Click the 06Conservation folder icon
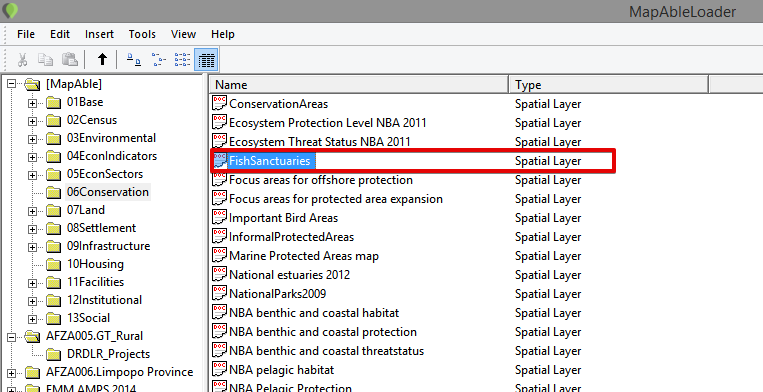This screenshot has width=763, height=392. [54, 193]
